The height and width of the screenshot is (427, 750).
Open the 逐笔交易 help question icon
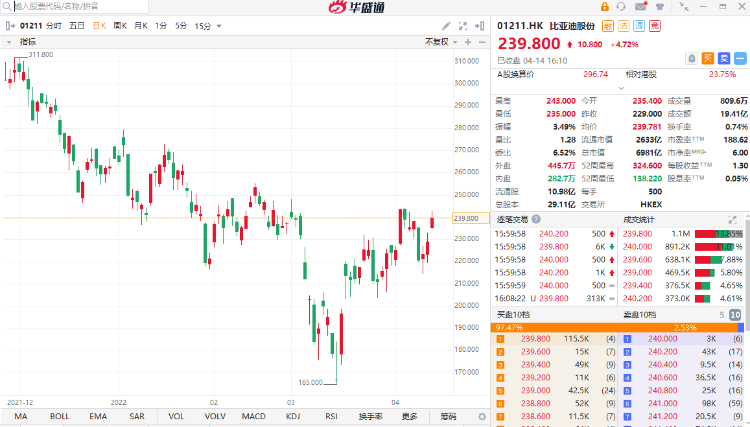coord(536,219)
